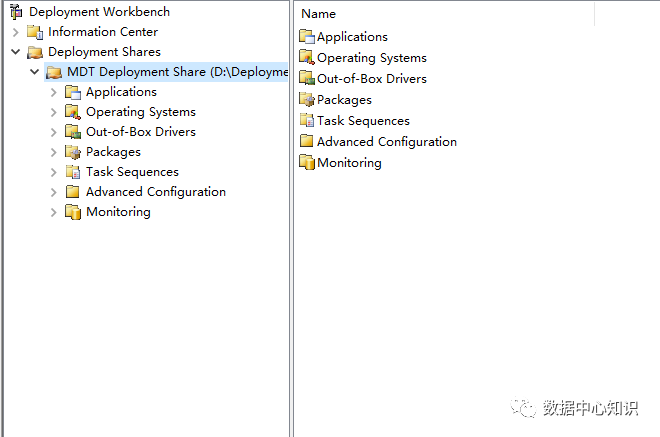Select Monitoring label in the left tree

tap(118, 212)
